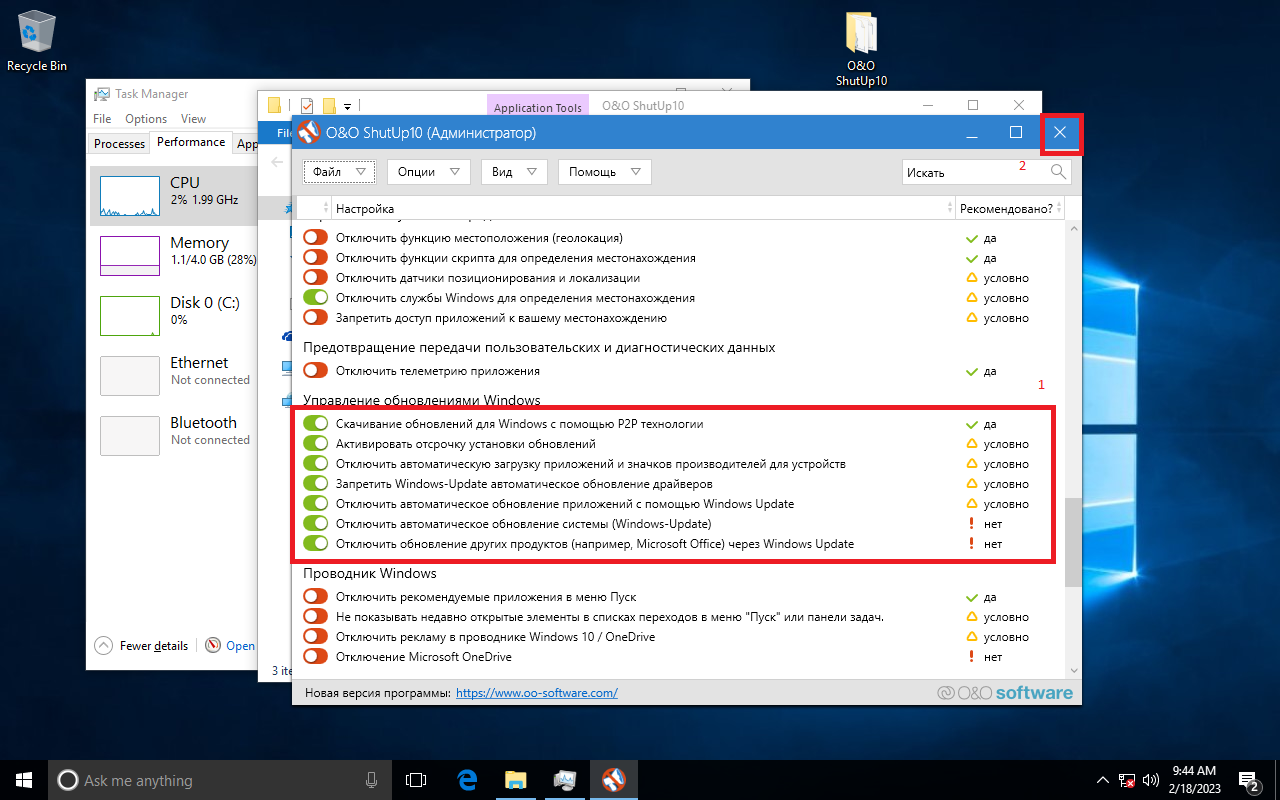The width and height of the screenshot is (1280, 800).
Task: Click the network icon in system tray
Action: tap(1127, 780)
